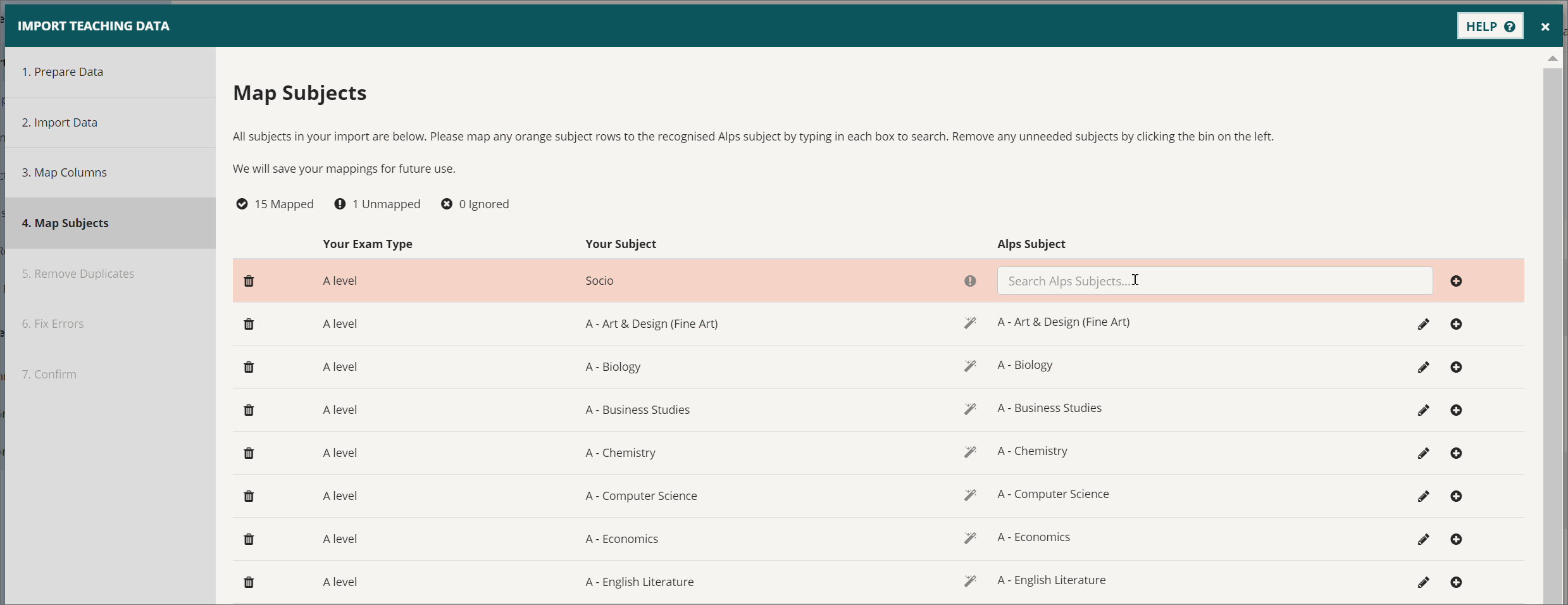Open step 3 Map Columns
This screenshot has height=605, width=1568.
click(x=110, y=173)
